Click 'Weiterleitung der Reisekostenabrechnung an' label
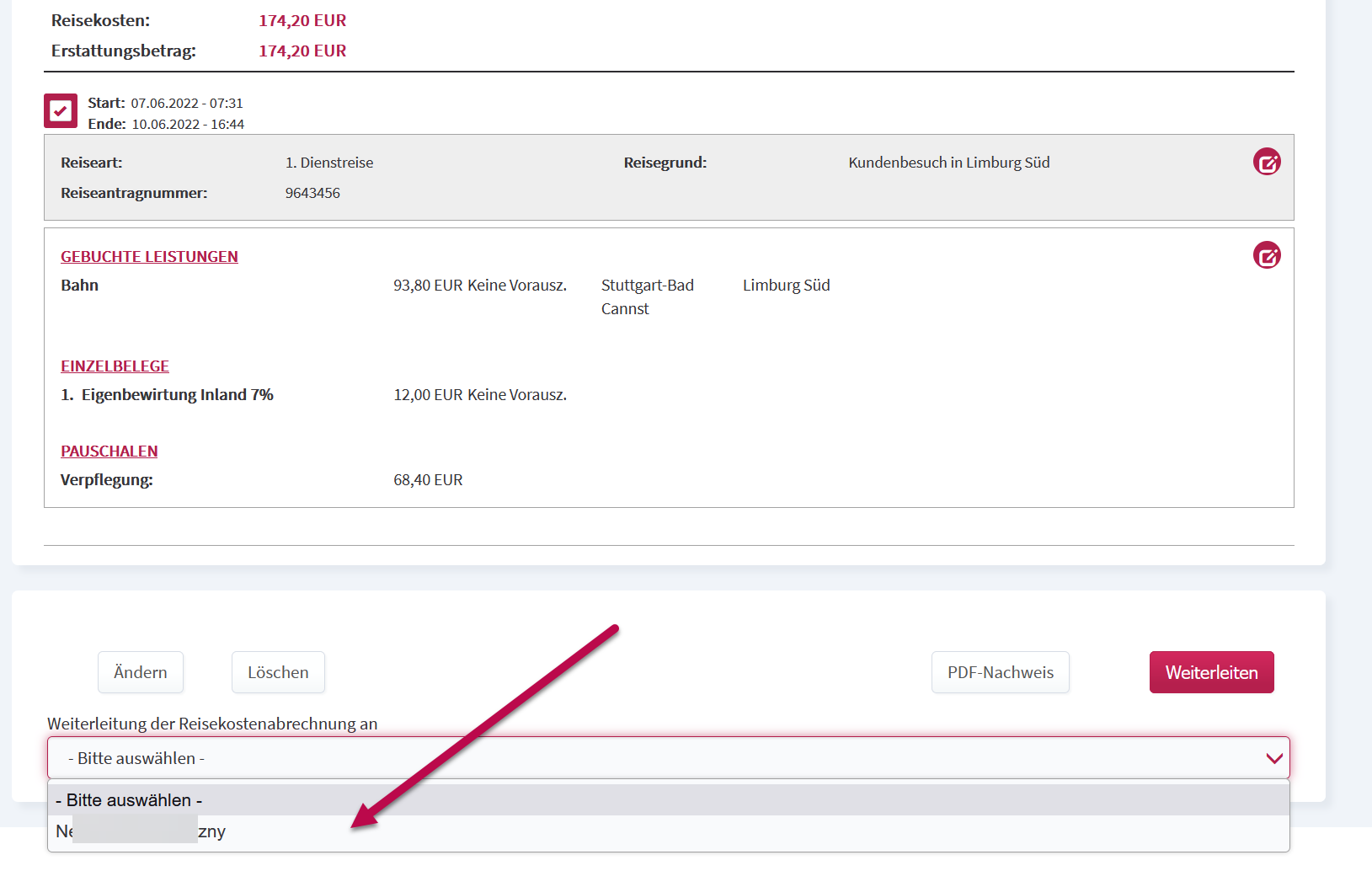 tap(212, 724)
